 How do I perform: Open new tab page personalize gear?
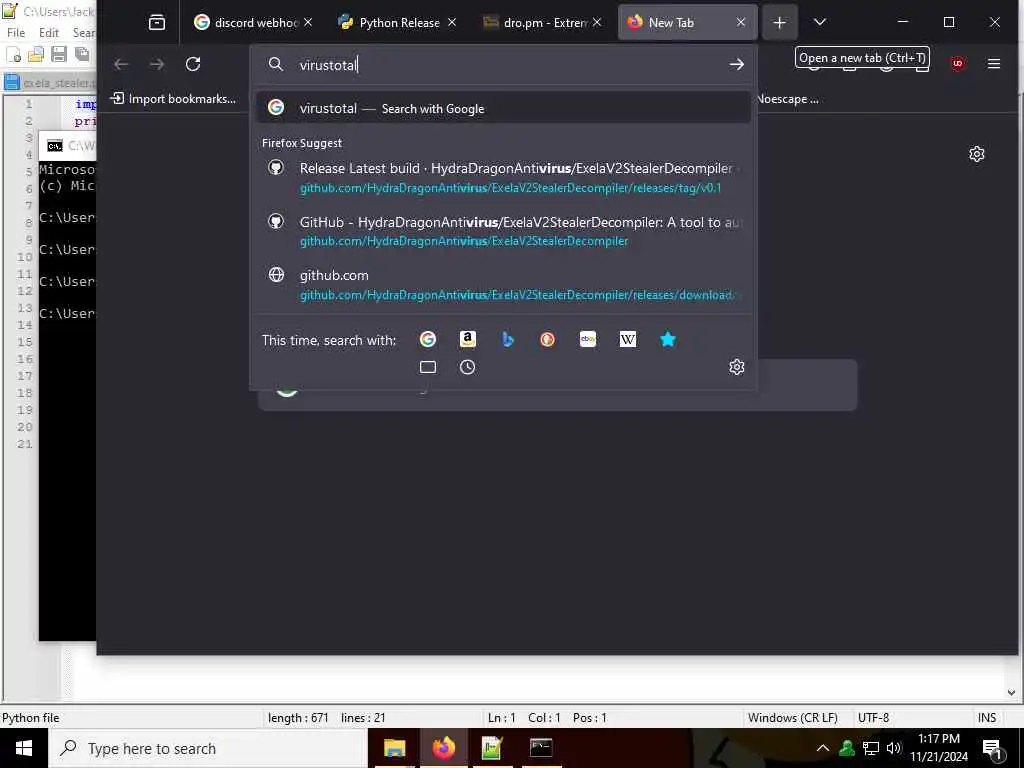pyautogui.click(x=976, y=154)
